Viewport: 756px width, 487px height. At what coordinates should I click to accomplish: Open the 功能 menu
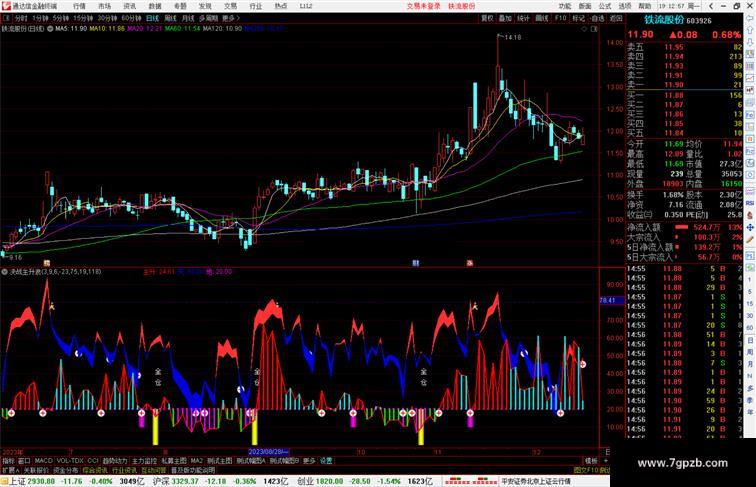point(565,6)
